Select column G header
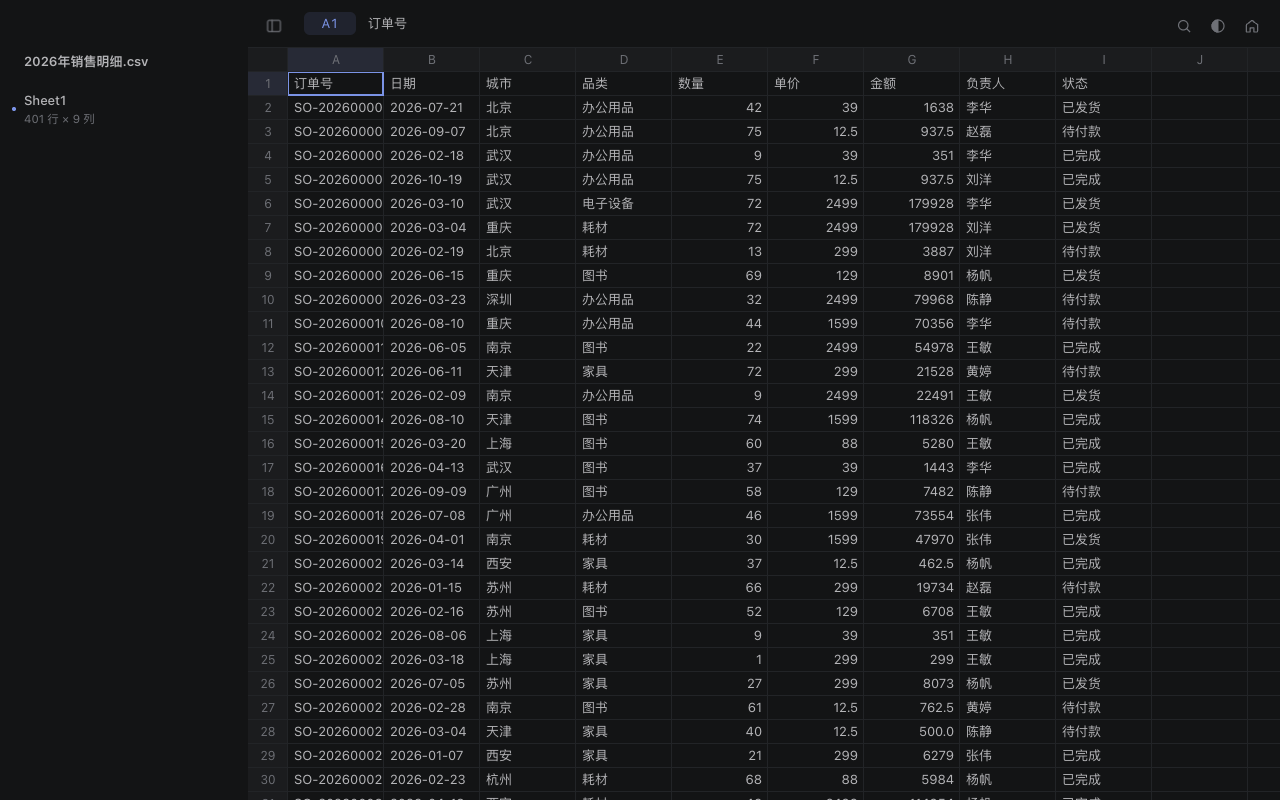Viewport: 1280px width, 800px height. (912, 60)
